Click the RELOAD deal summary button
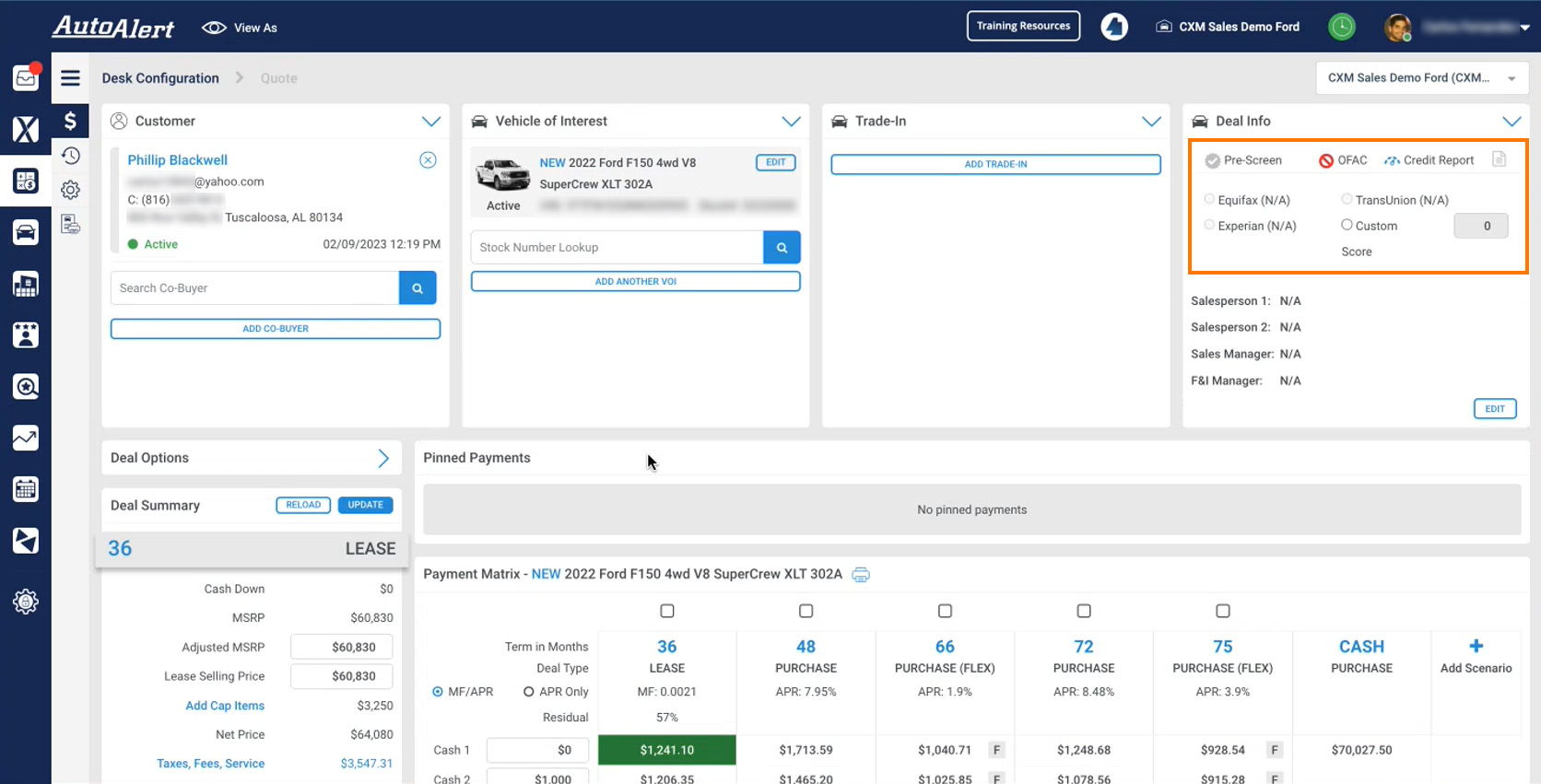 click(303, 505)
